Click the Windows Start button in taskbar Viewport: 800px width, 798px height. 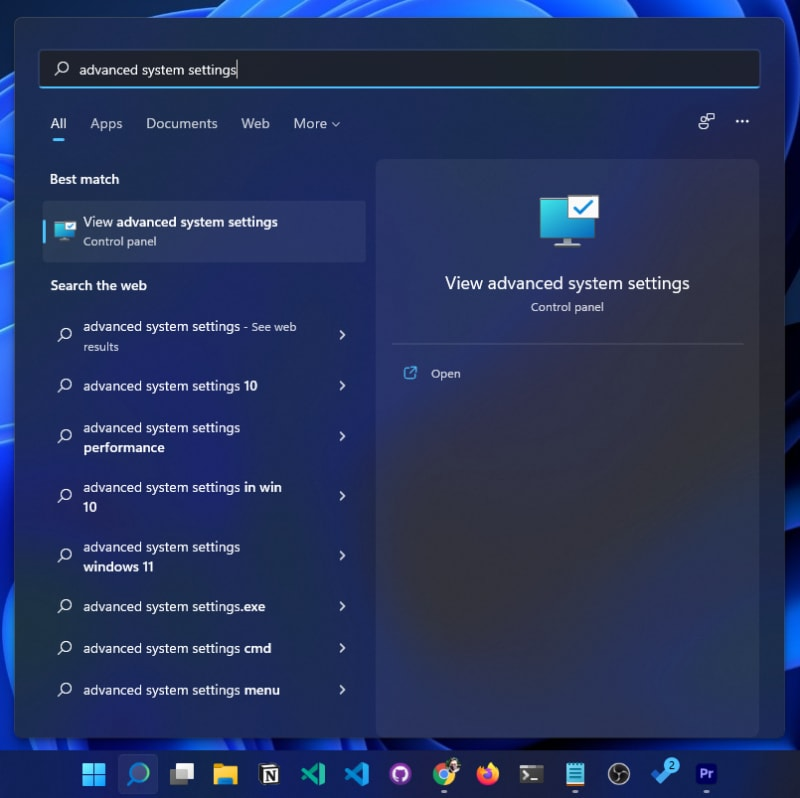pos(94,774)
